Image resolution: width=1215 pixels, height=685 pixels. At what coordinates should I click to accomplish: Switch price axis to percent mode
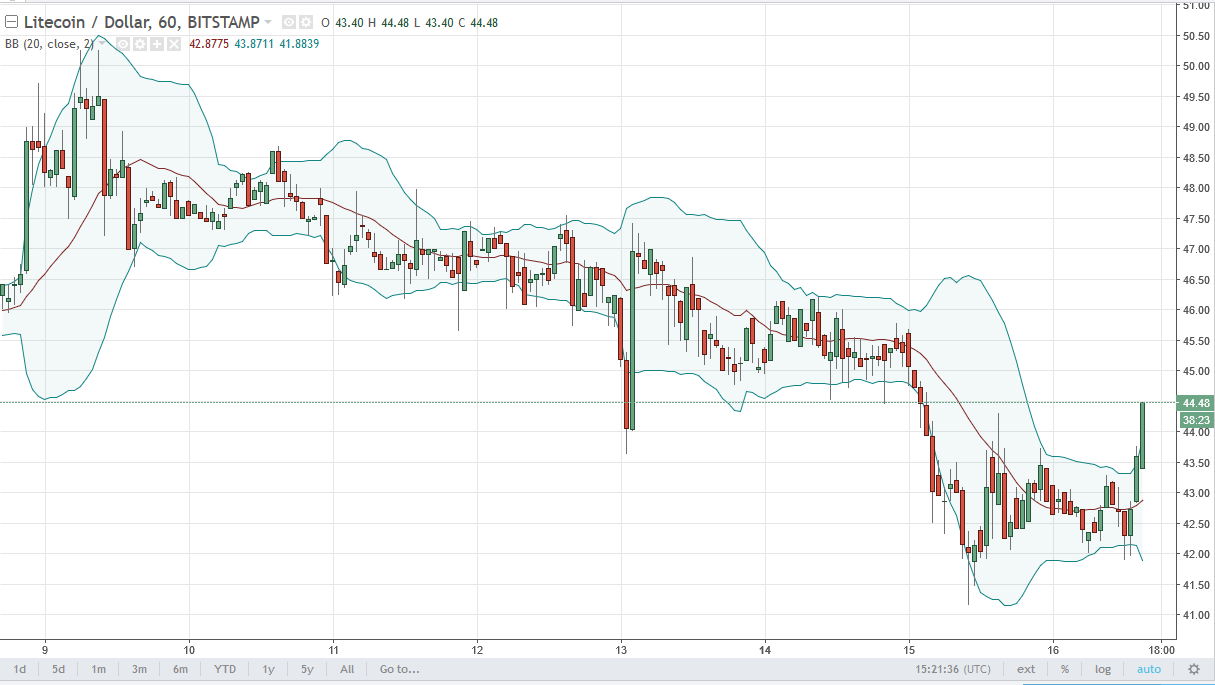(1065, 669)
